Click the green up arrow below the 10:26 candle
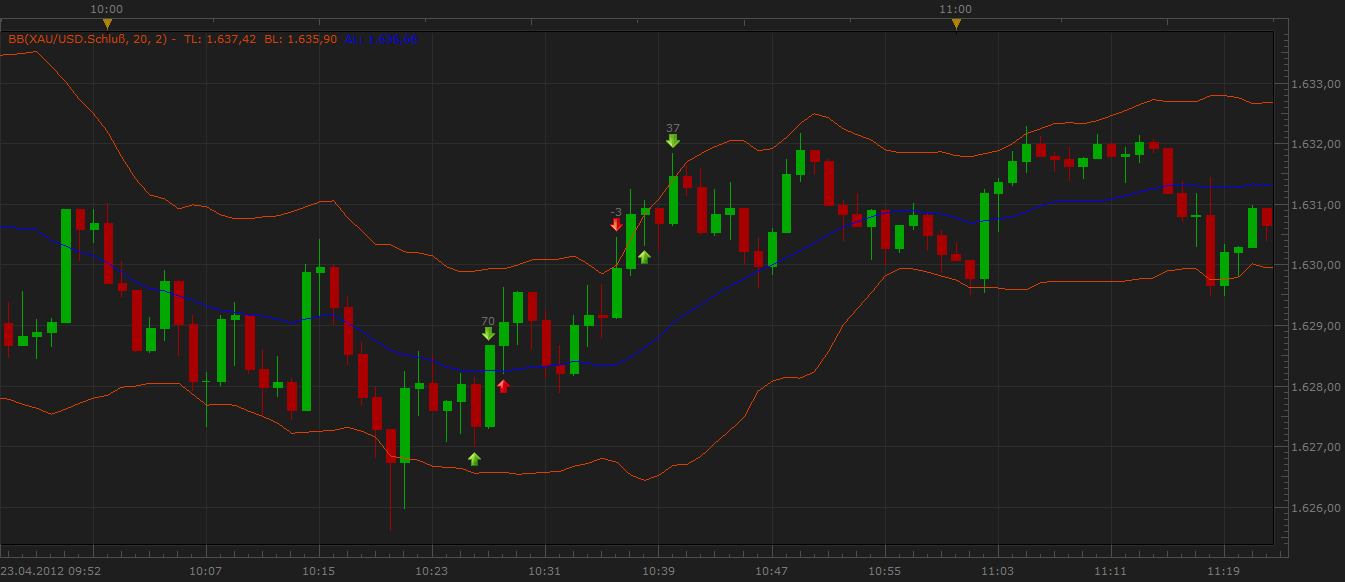 (x=474, y=458)
